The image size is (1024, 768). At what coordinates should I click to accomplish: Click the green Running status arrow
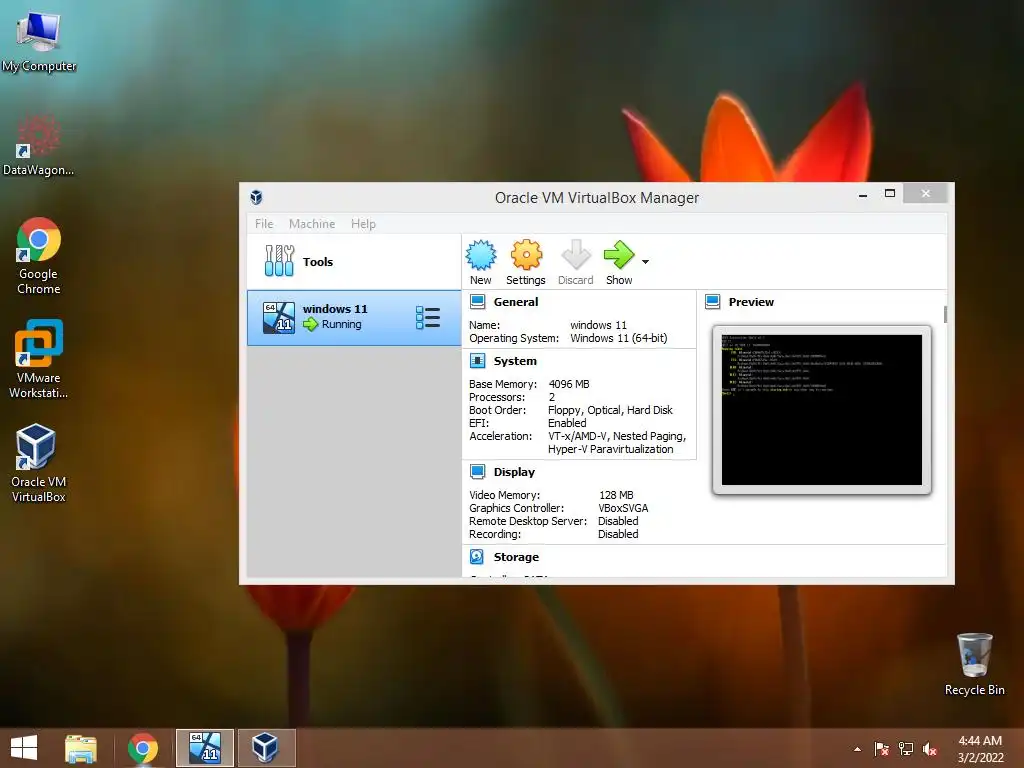pos(310,324)
